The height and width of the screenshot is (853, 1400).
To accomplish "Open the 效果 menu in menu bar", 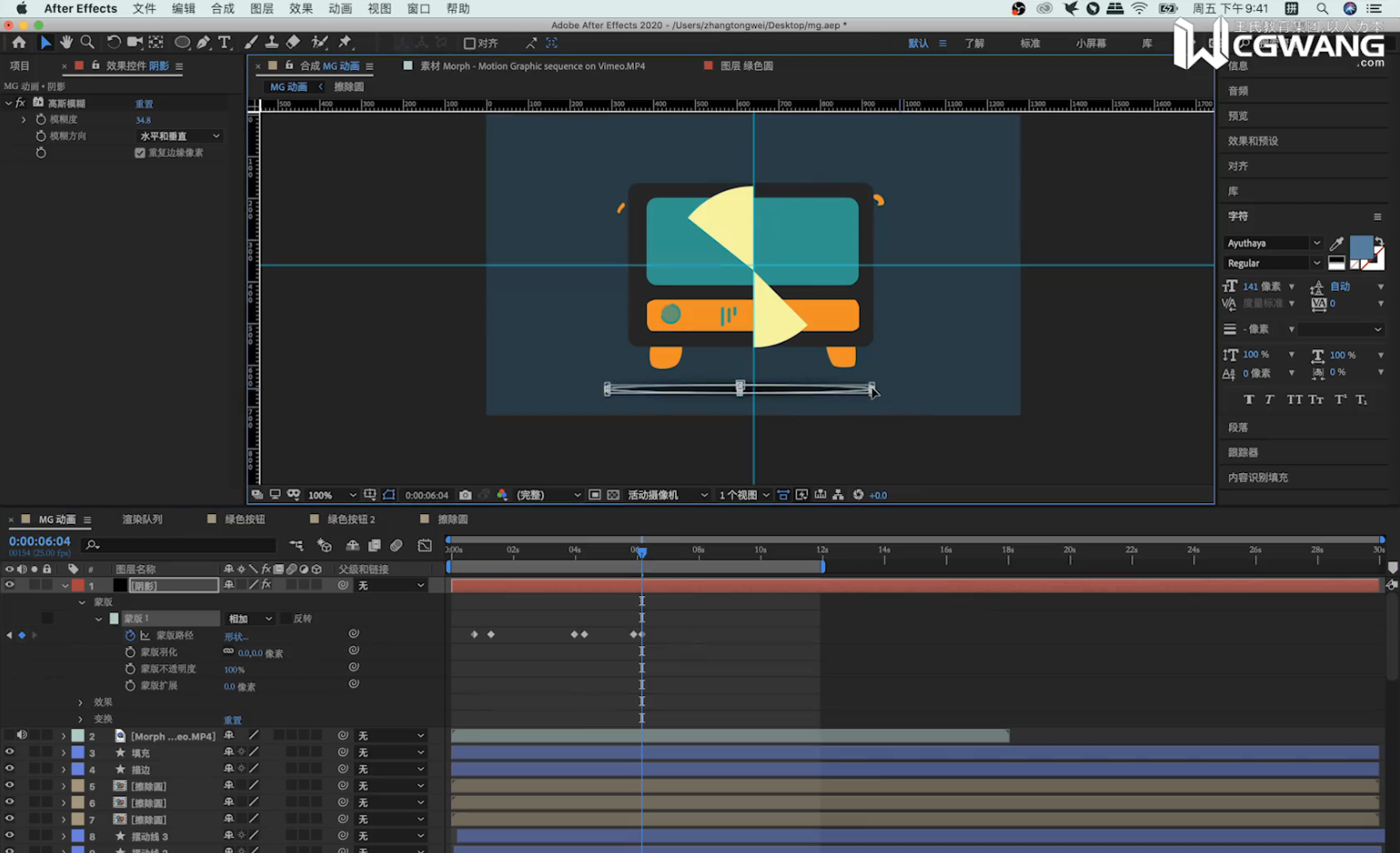I will click(301, 9).
